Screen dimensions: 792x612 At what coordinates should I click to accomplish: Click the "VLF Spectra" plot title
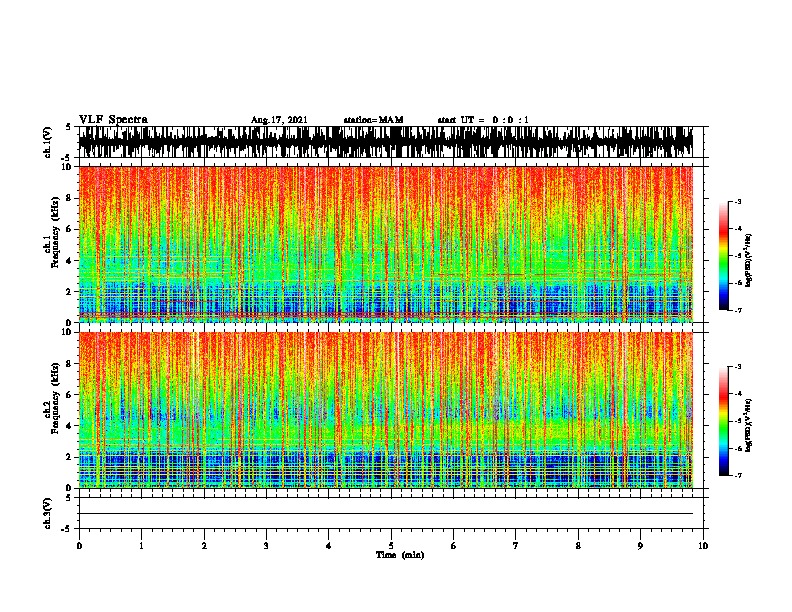click(113, 120)
